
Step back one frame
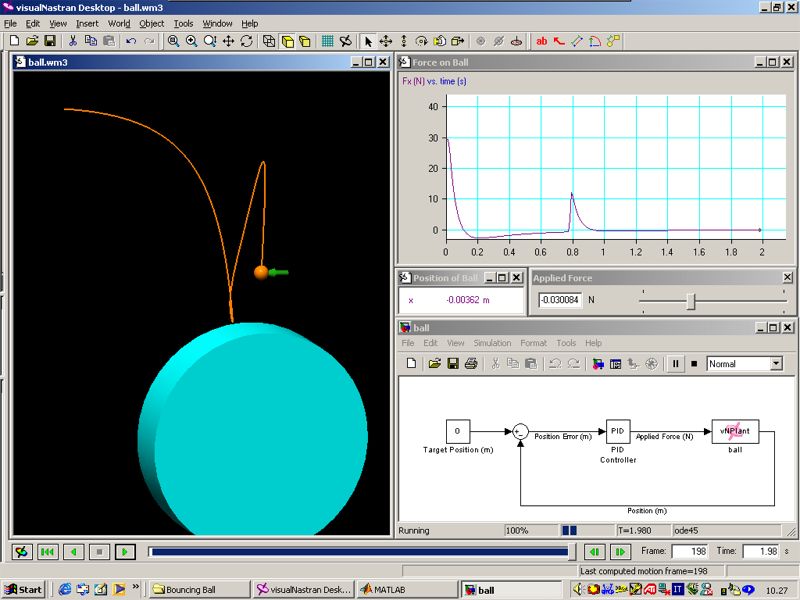tap(595, 552)
